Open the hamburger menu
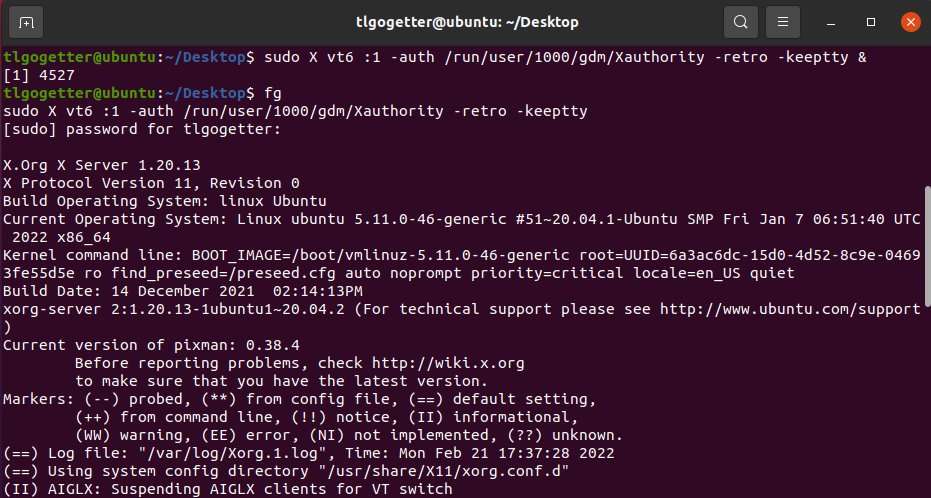The width and height of the screenshot is (931, 498). pyautogui.click(x=783, y=23)
